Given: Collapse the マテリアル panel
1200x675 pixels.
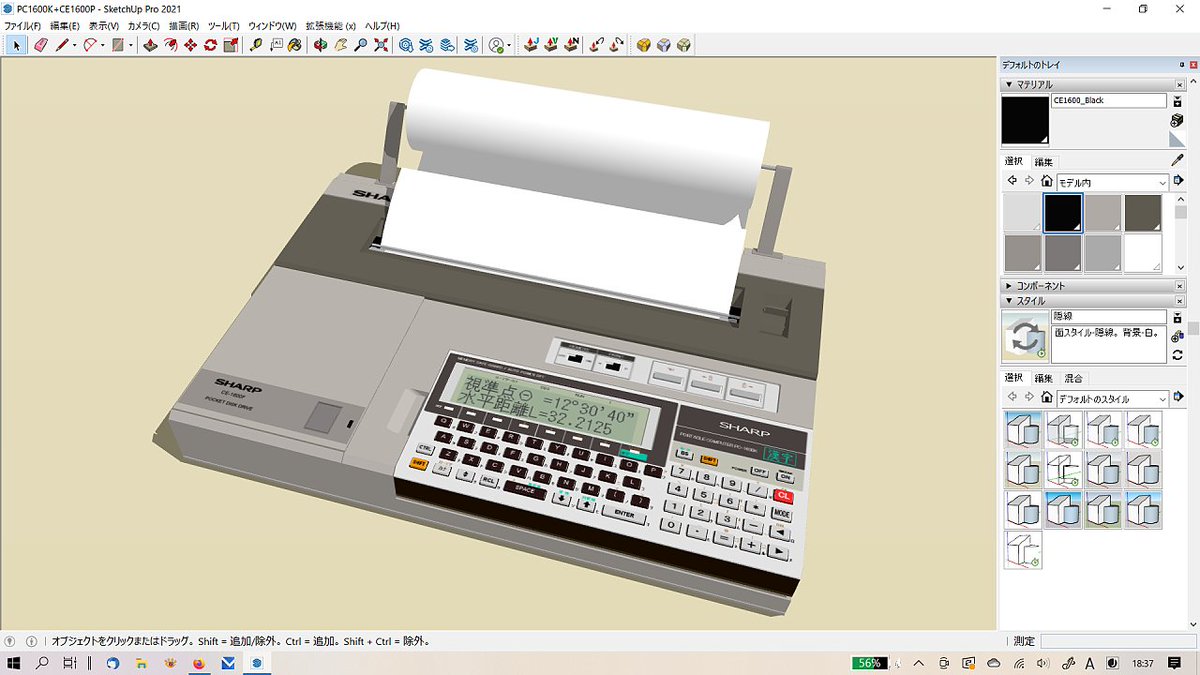Looking at the screenshot, I should coord(1009,85).
